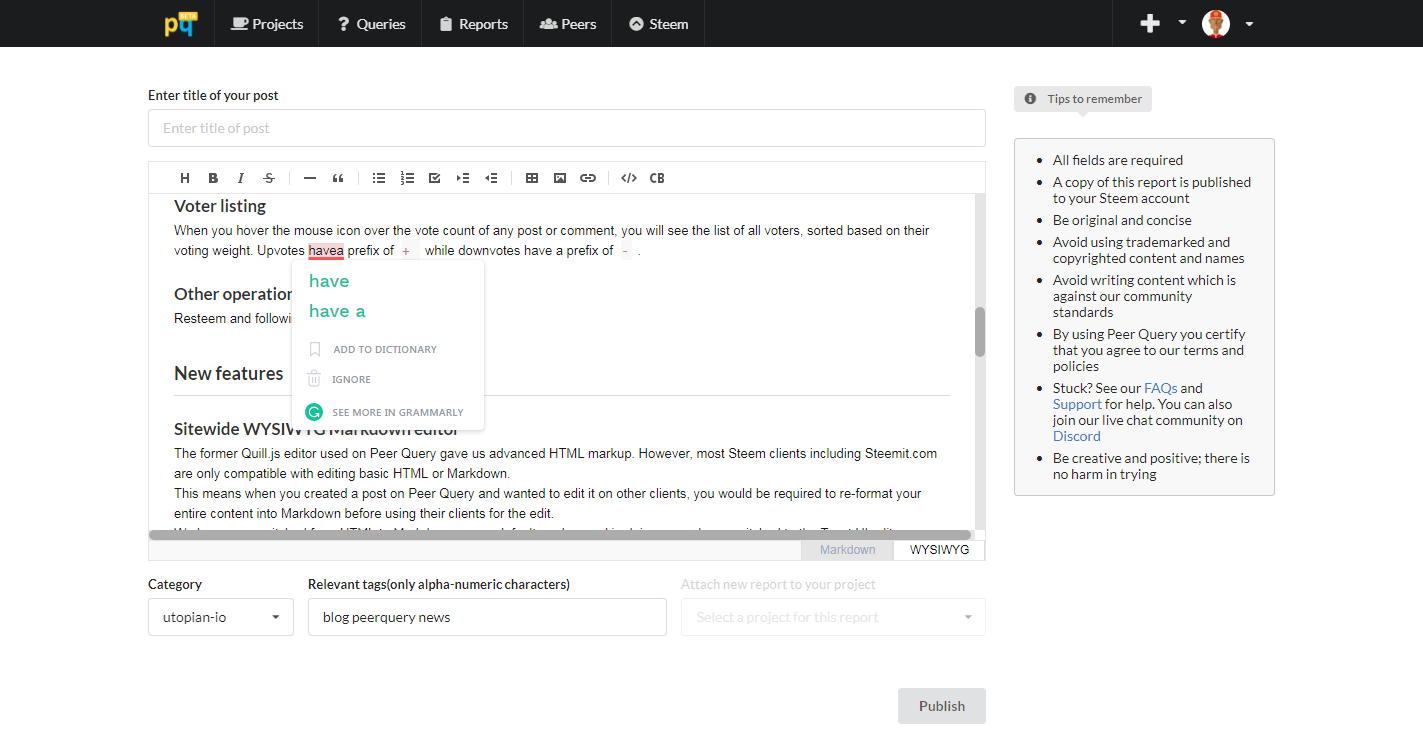
Task: Switch editor to WYSIWYG mode
Action: click(x=939, y=550)
